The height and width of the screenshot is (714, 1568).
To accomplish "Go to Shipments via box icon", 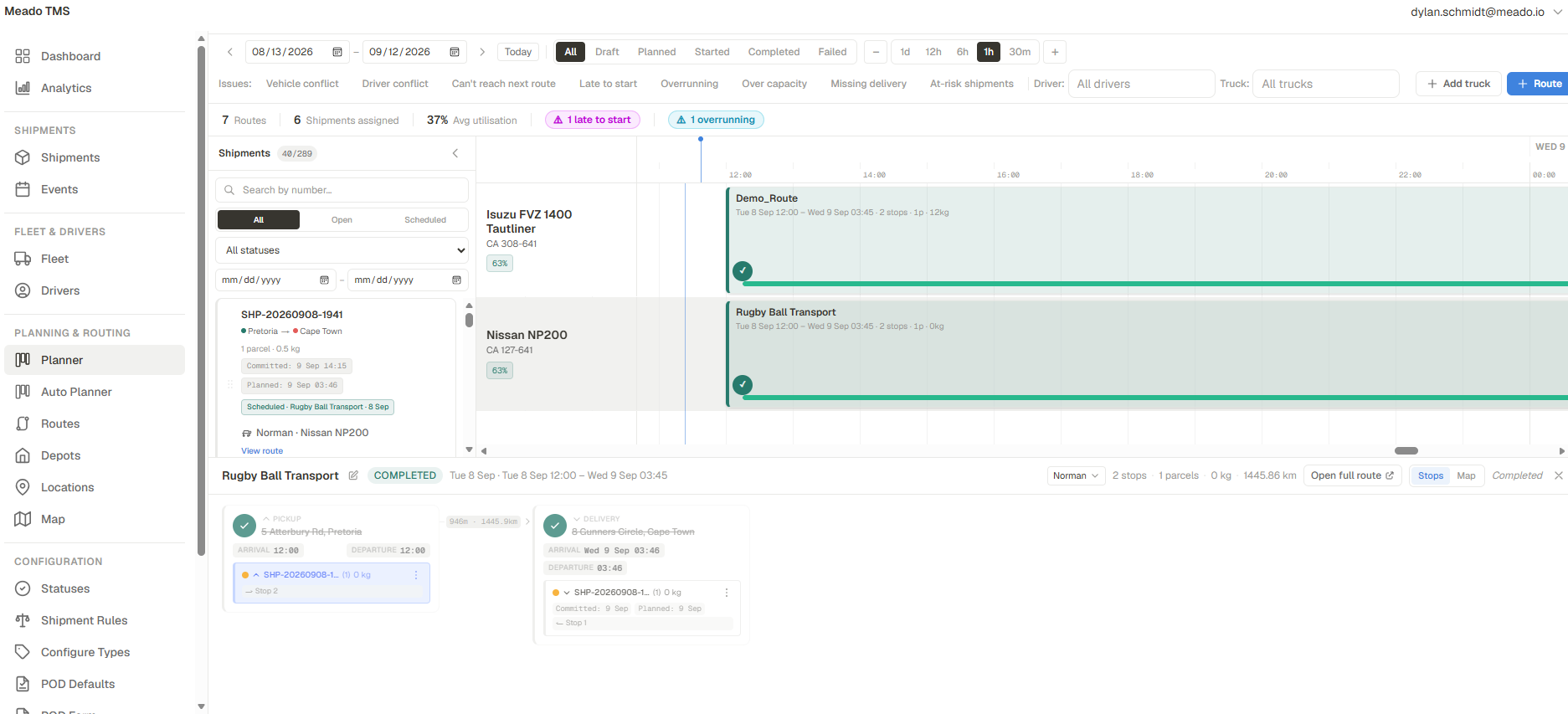I will pos(23,157).
